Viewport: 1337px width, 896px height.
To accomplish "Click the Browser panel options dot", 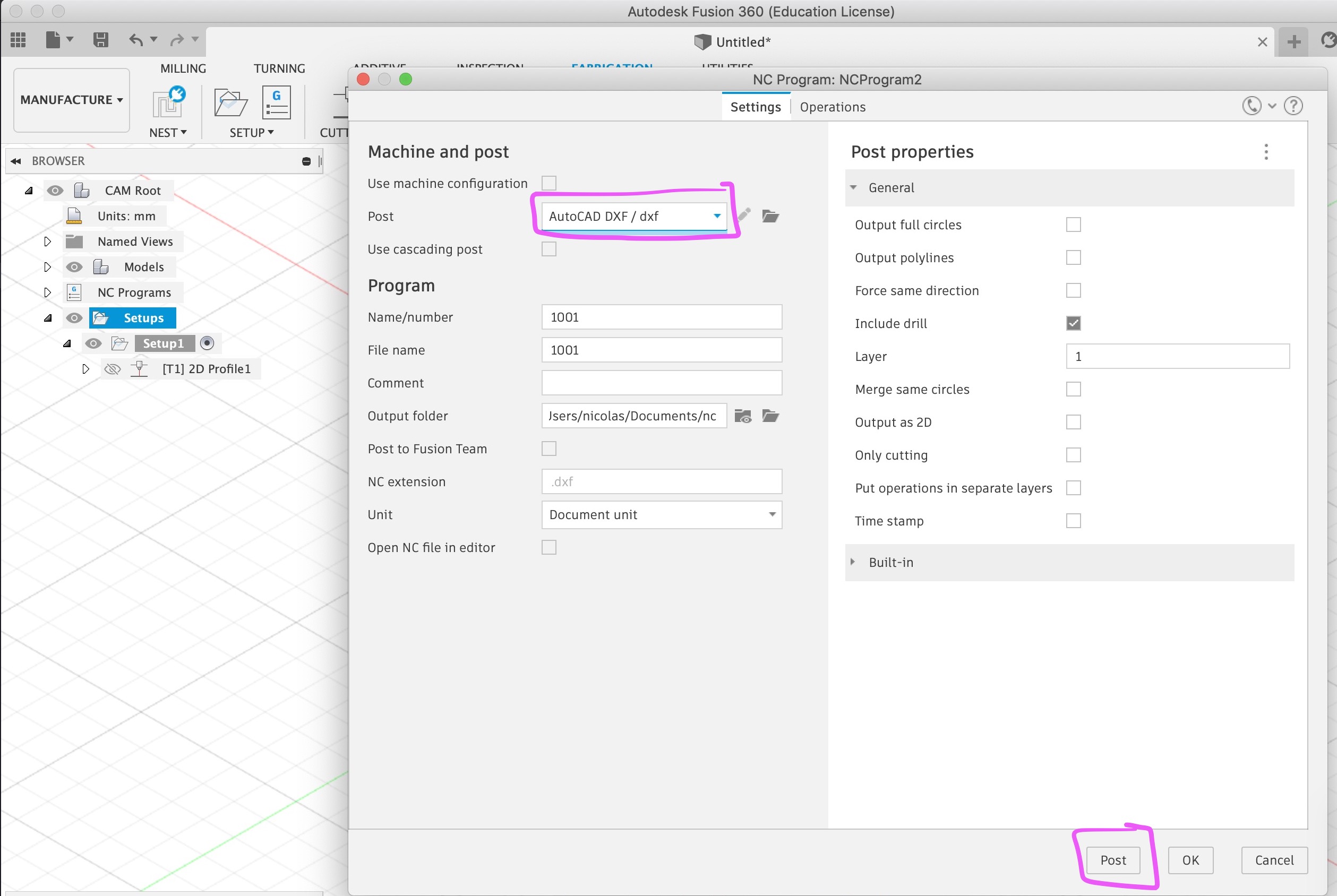I will (x=306, y=162).
